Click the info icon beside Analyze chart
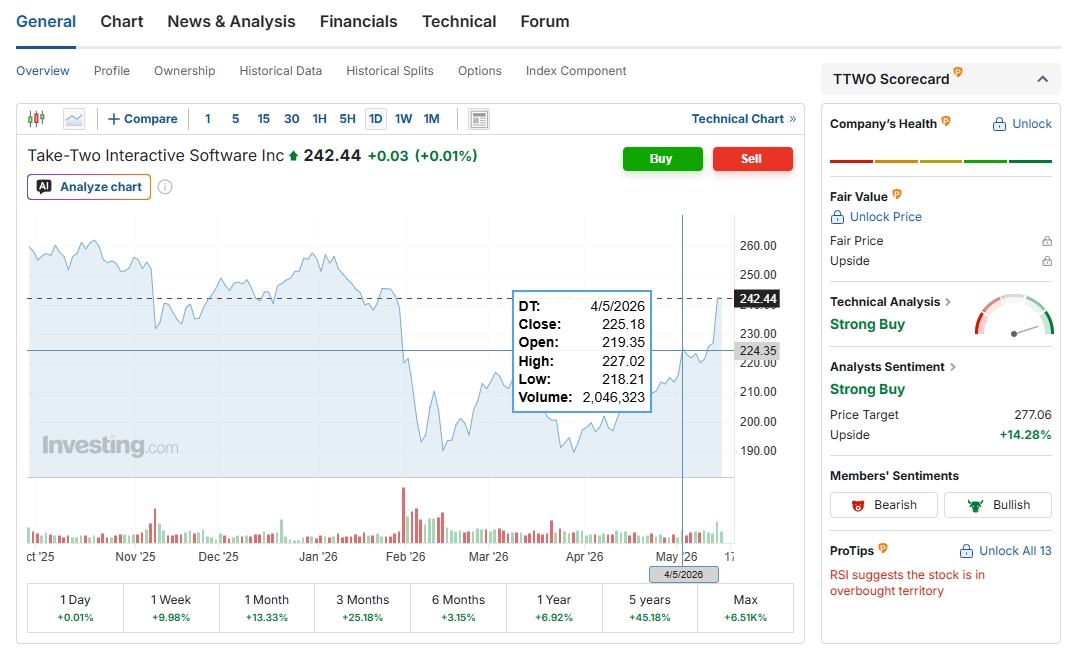 click(165, 187)
